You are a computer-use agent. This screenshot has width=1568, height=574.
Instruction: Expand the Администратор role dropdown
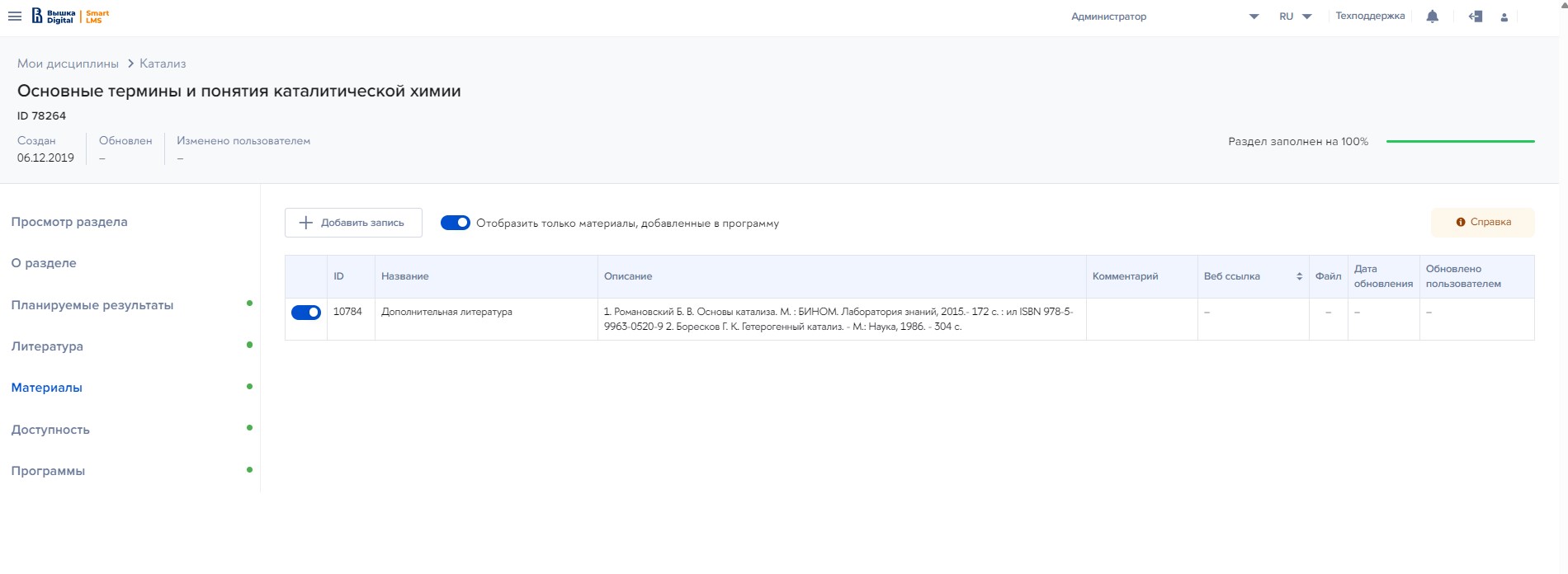[1254, 16]
